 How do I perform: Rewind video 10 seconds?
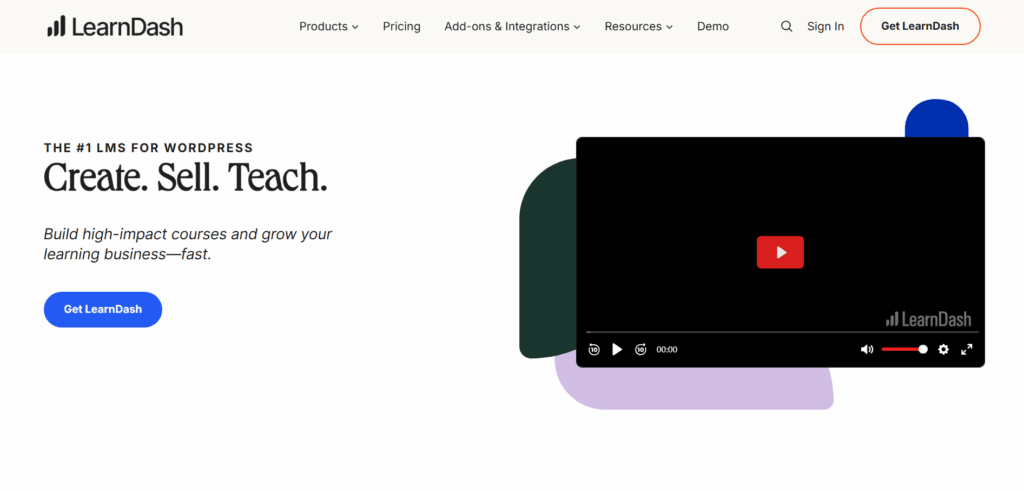(594, 349)
